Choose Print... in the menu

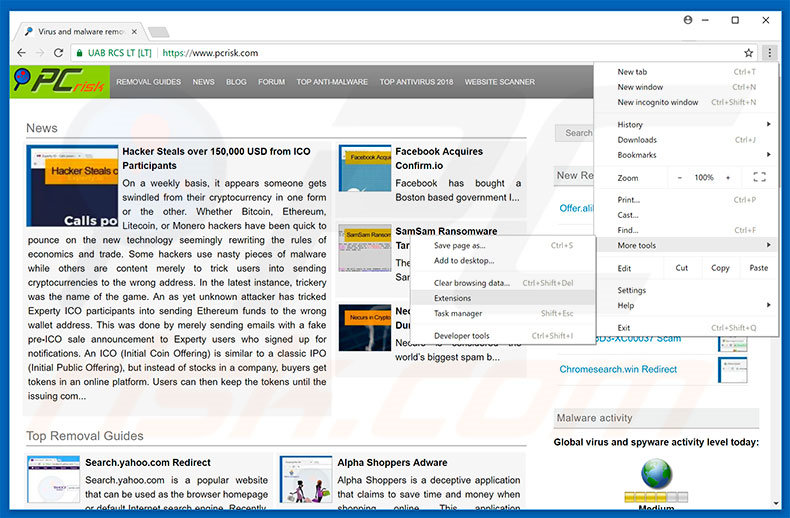pyautogui.click(x=686, y=200)
